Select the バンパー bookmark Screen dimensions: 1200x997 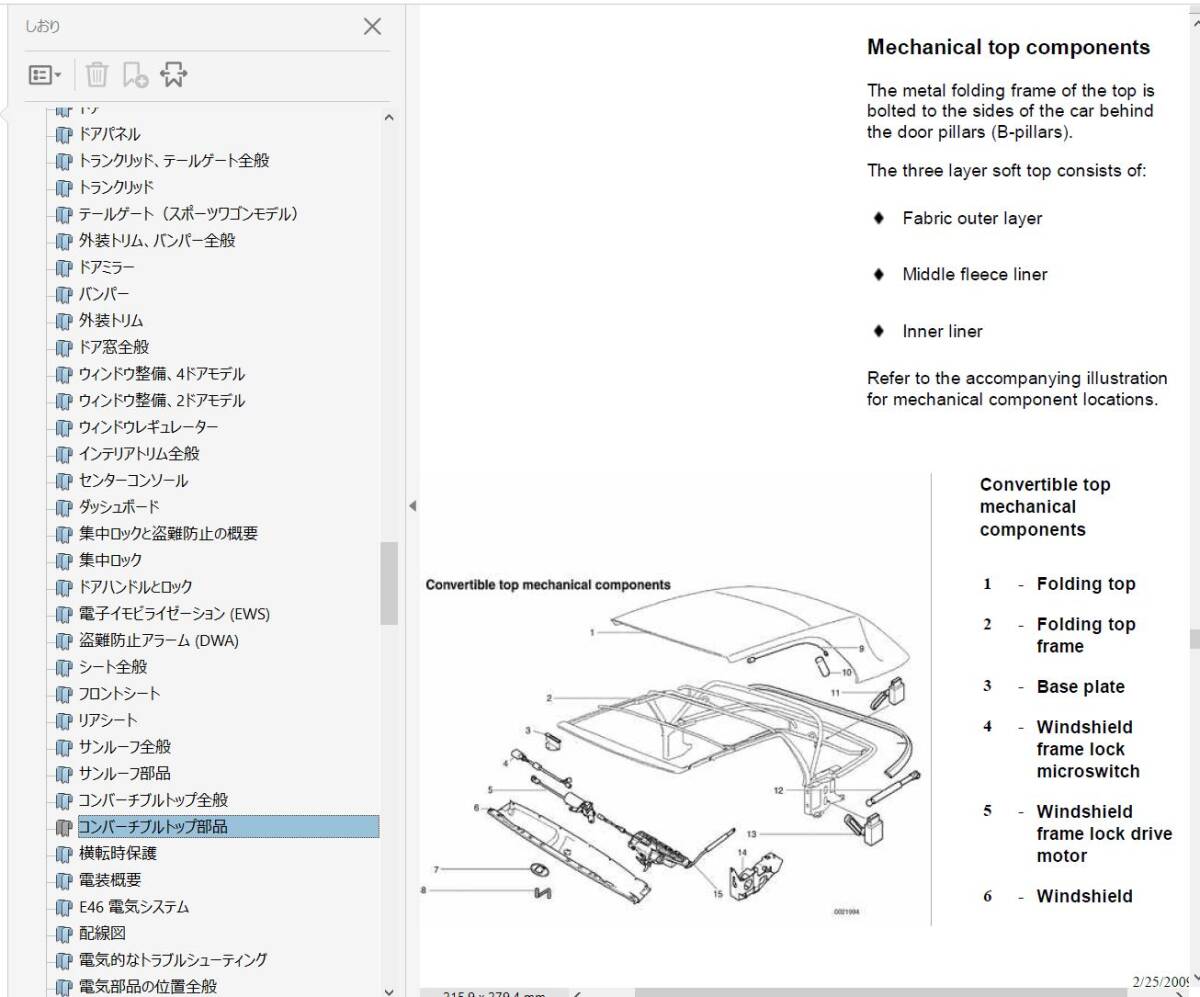tap(104, 294)
